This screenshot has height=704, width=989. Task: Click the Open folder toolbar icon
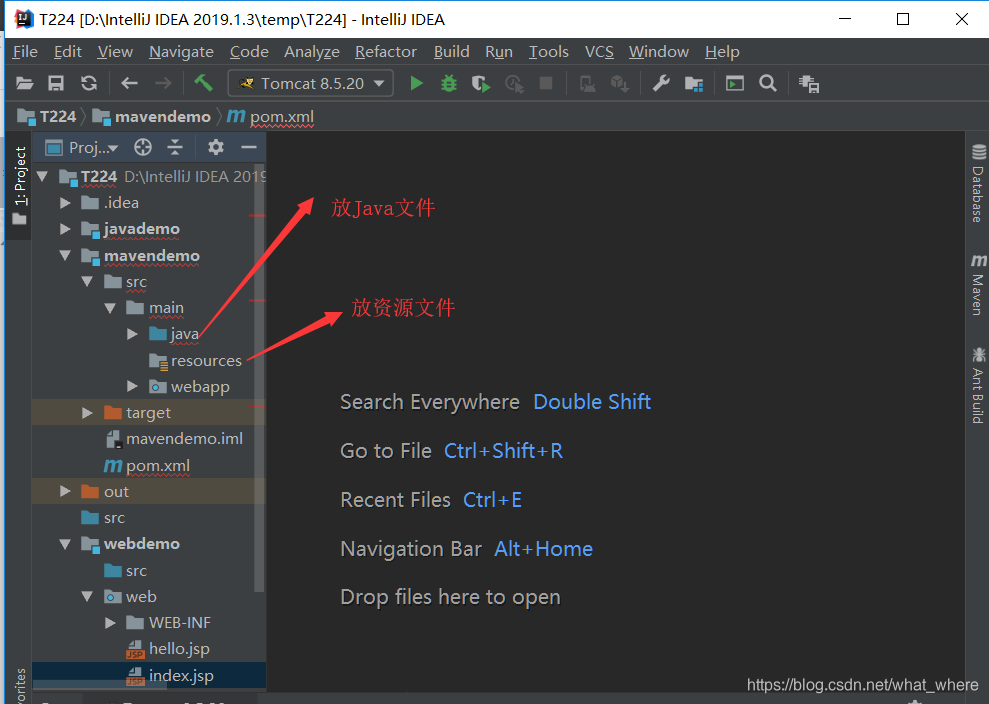click(25, 83)
